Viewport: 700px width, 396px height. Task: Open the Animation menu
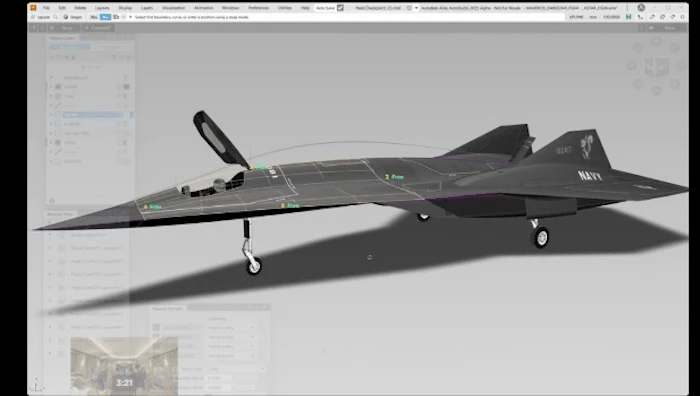tap(204, 8)
